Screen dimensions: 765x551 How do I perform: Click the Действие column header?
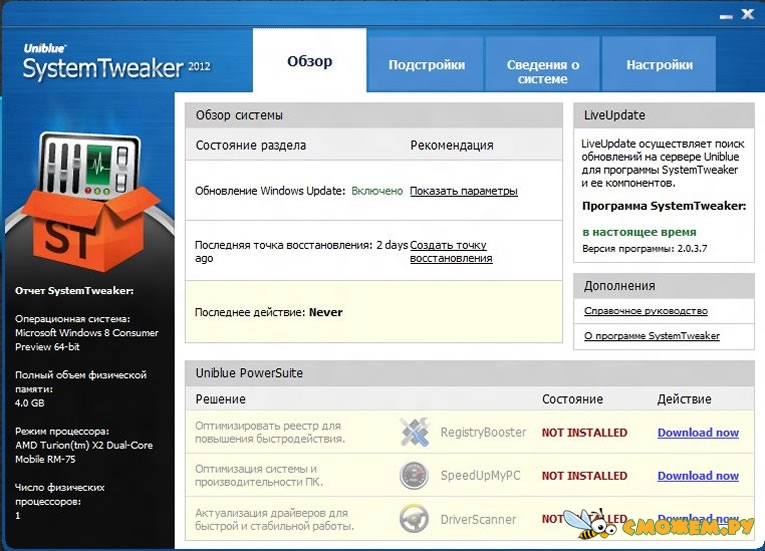684,399
